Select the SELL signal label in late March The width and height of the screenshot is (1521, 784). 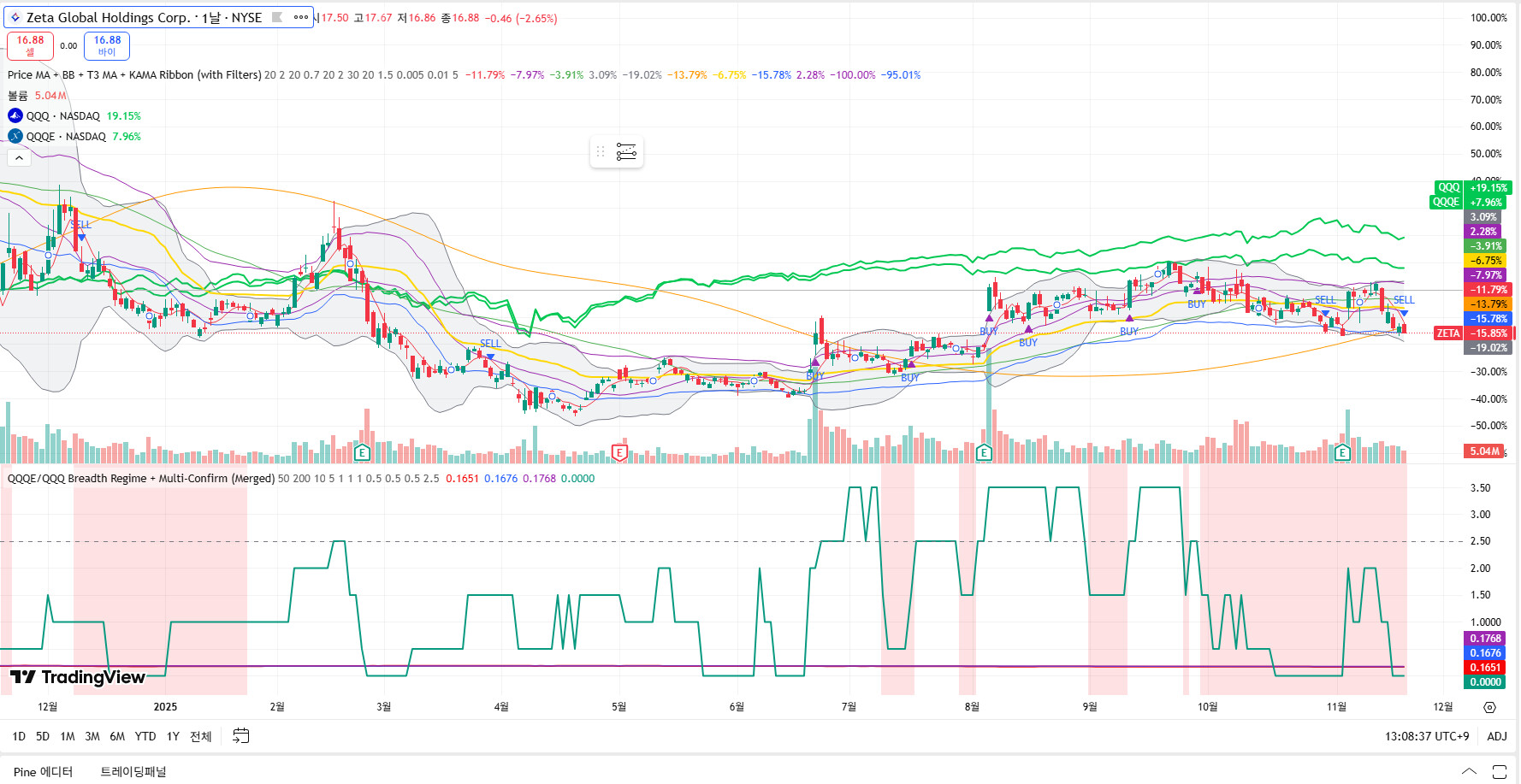tap(490, 344)
